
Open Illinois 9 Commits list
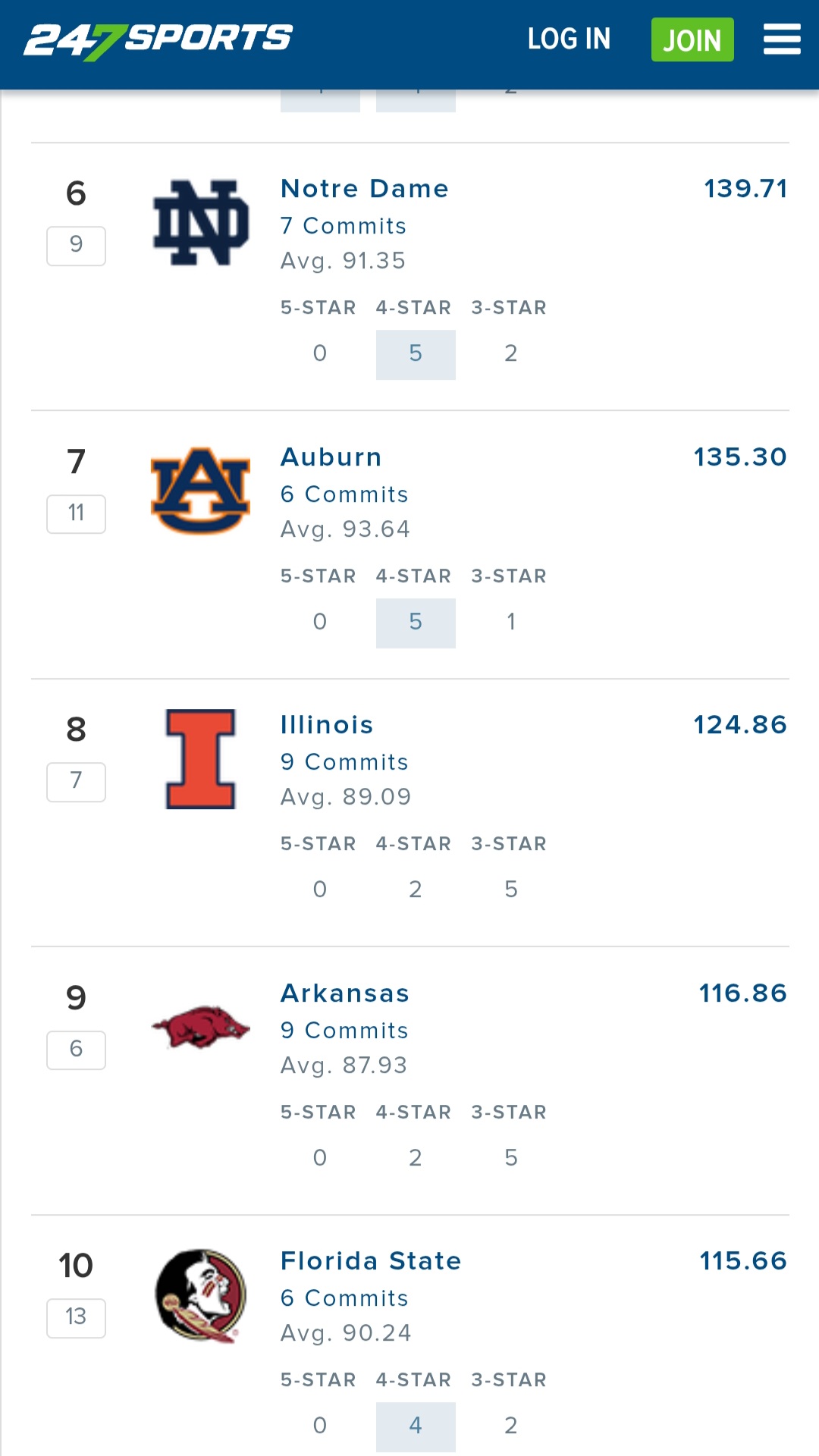click(344, 762)
